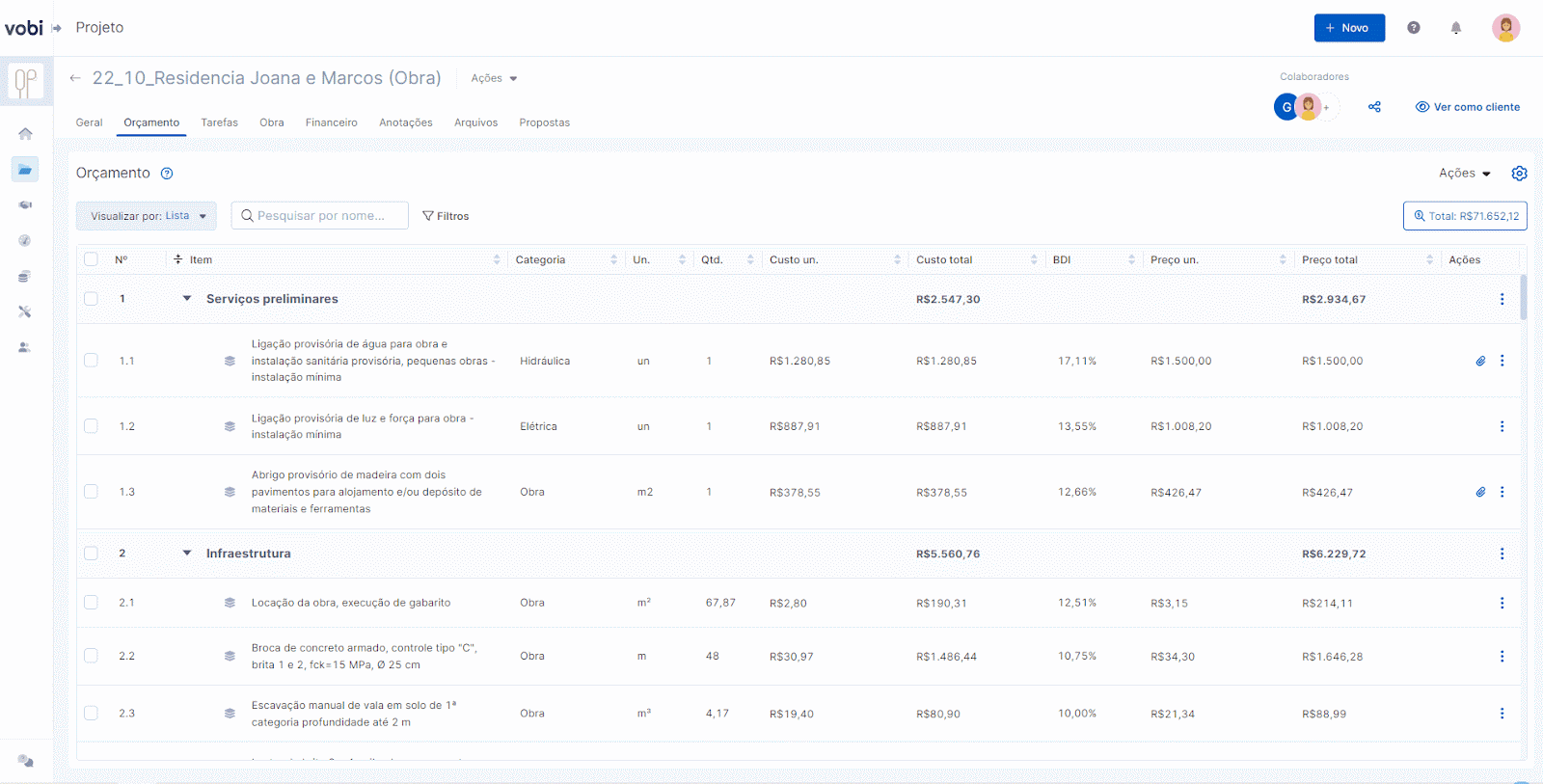Check the checkbox for item 1.3
Screen dimensions: 1543x784
tap(91, 492)
